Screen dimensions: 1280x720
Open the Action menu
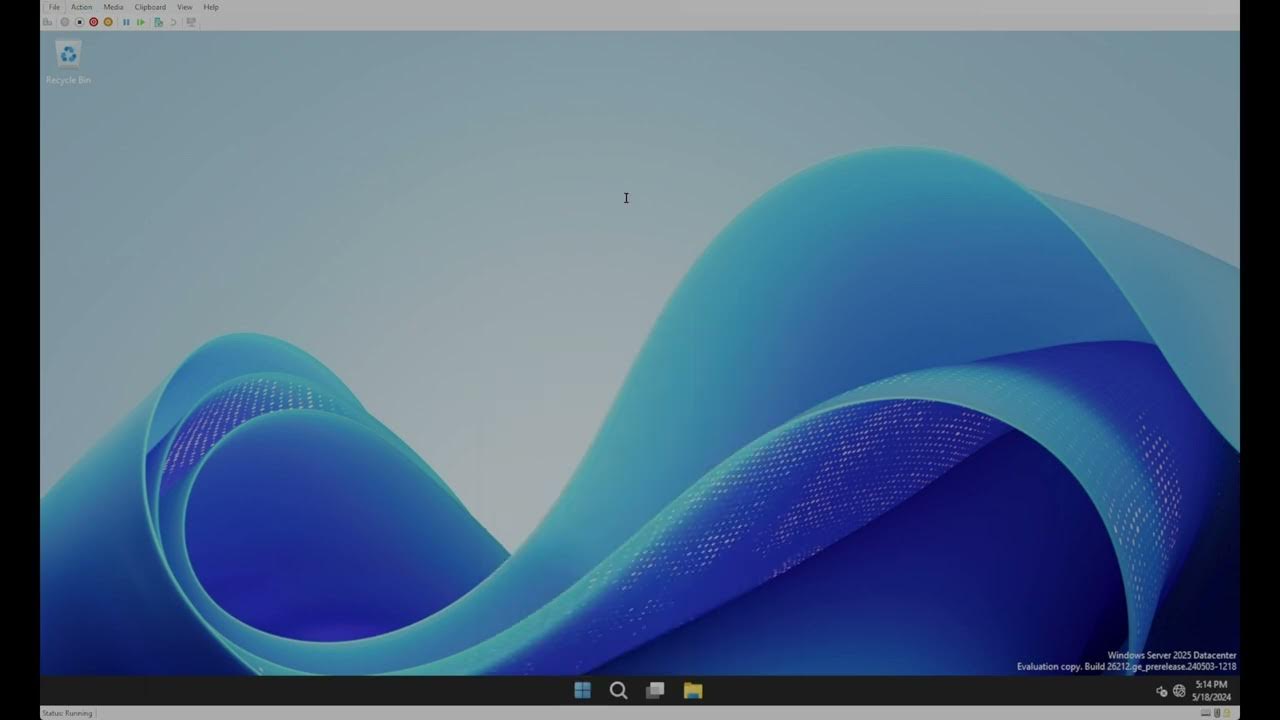81,7
